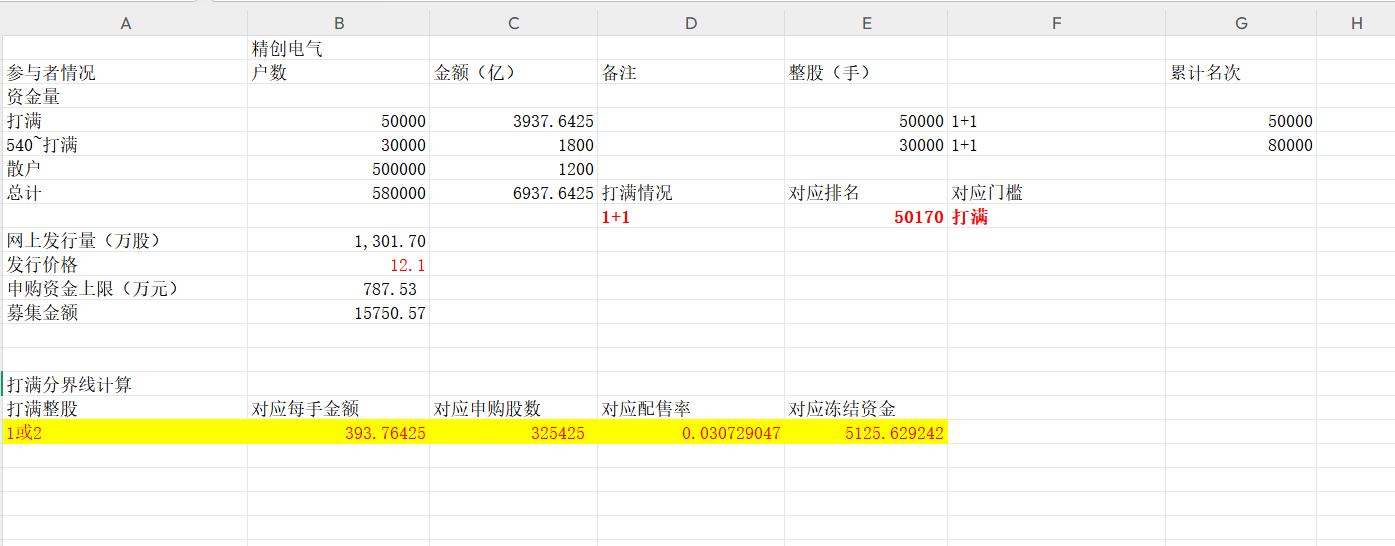Click the 申购资金上限（万元） label
This screenshot has height=546, width=1395.
[x=125, y=288]
